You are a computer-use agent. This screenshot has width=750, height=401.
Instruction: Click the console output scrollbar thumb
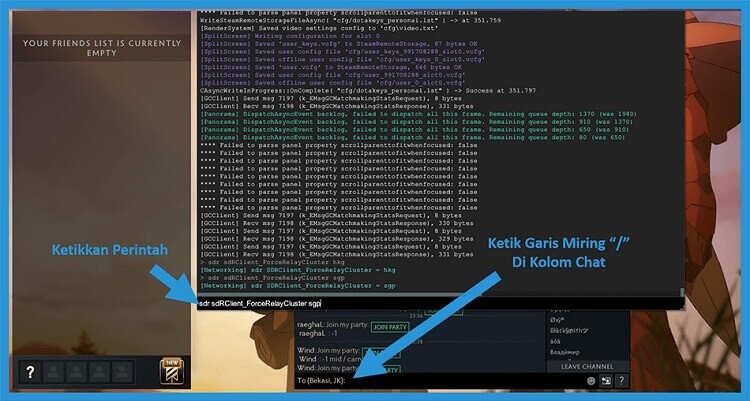682,291
